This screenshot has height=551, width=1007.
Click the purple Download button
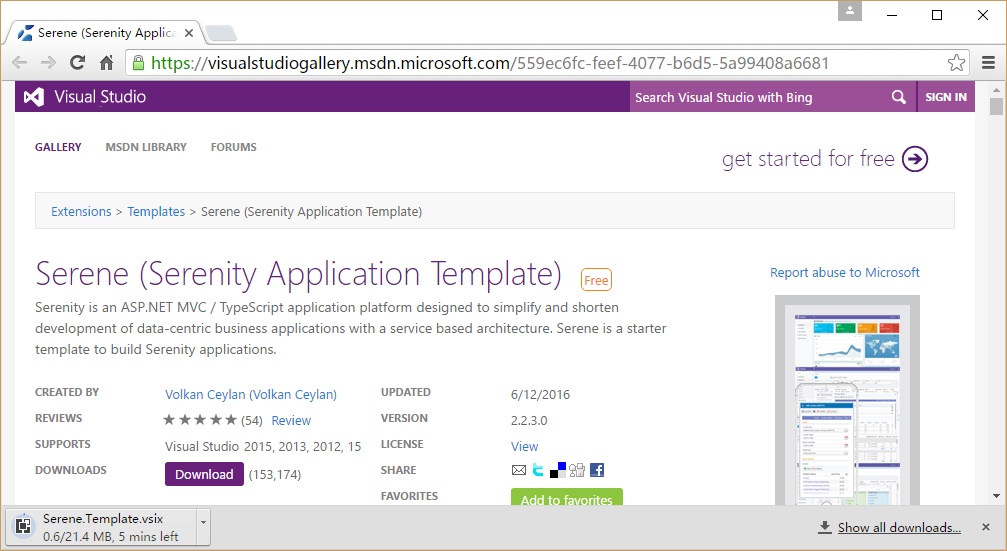point(204,474)
